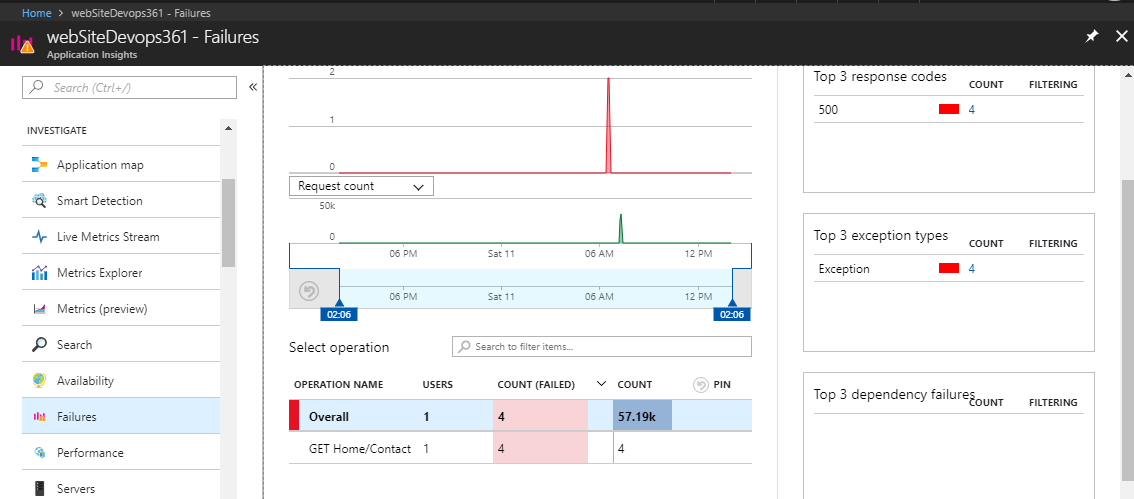
Task: Click the green request count spike
Action: tap(621, 228)
